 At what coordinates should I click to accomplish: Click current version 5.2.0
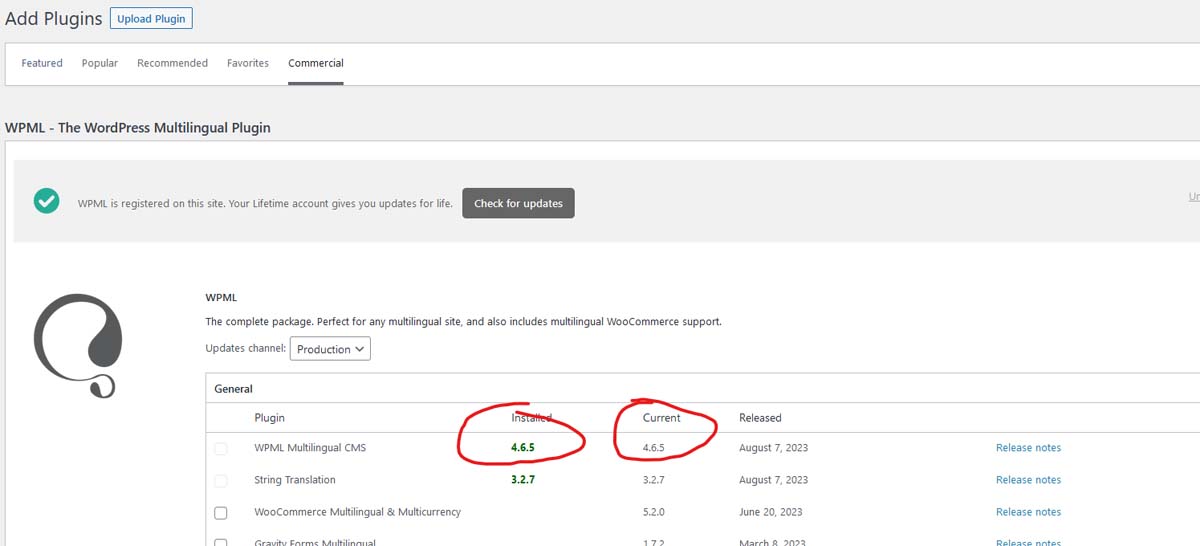(654, 512)
